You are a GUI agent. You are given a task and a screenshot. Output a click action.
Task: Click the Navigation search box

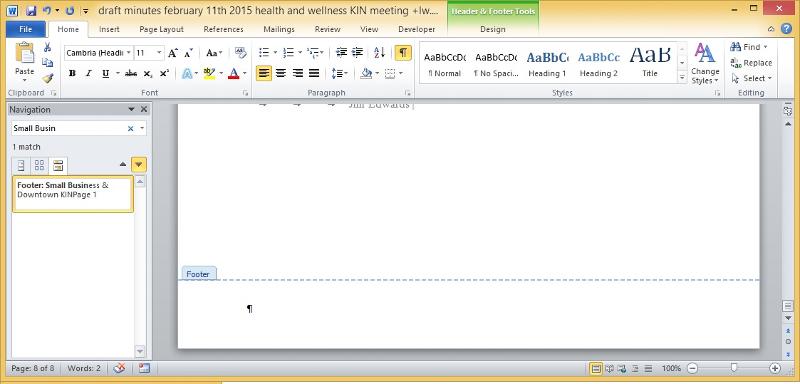click(69, 129)
